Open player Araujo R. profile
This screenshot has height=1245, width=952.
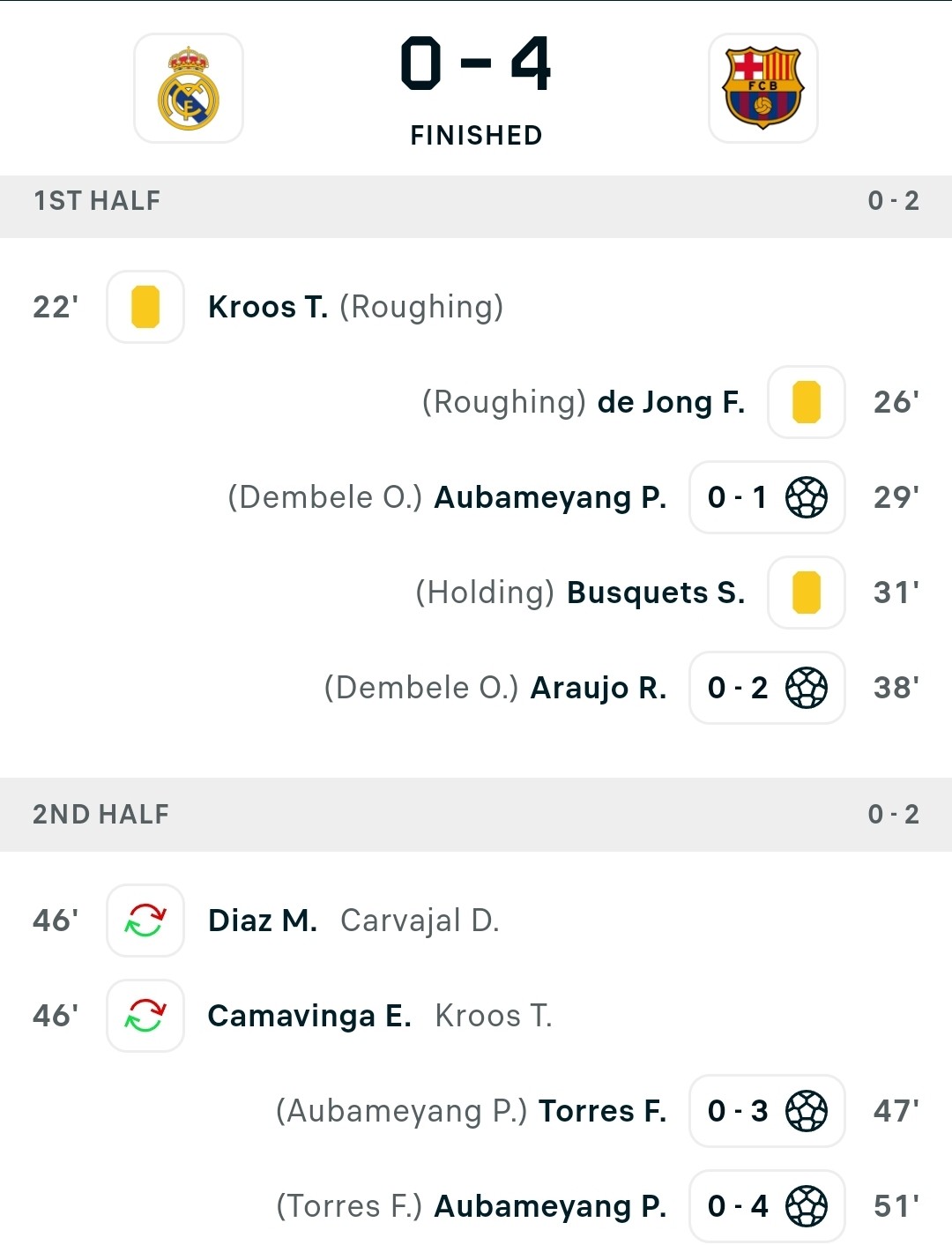[599, 688]
